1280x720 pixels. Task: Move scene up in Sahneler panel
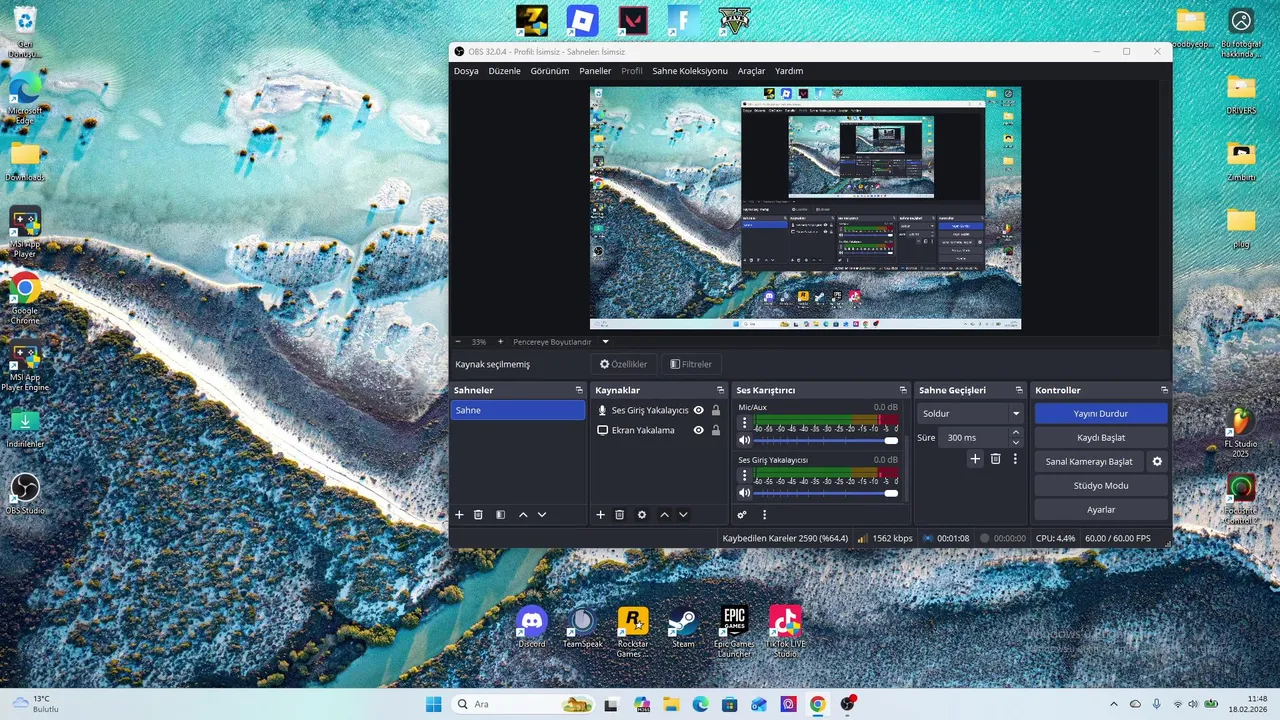(x=523, y=515)
